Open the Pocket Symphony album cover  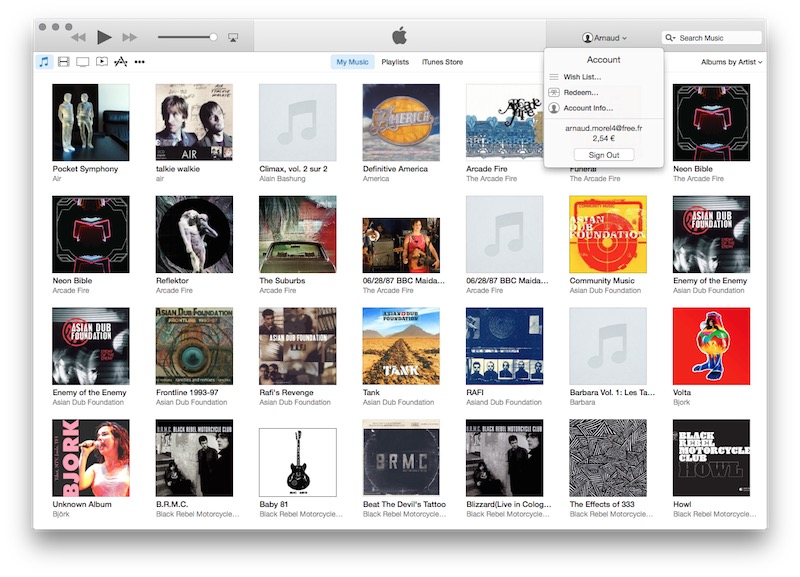pos(91,122)
